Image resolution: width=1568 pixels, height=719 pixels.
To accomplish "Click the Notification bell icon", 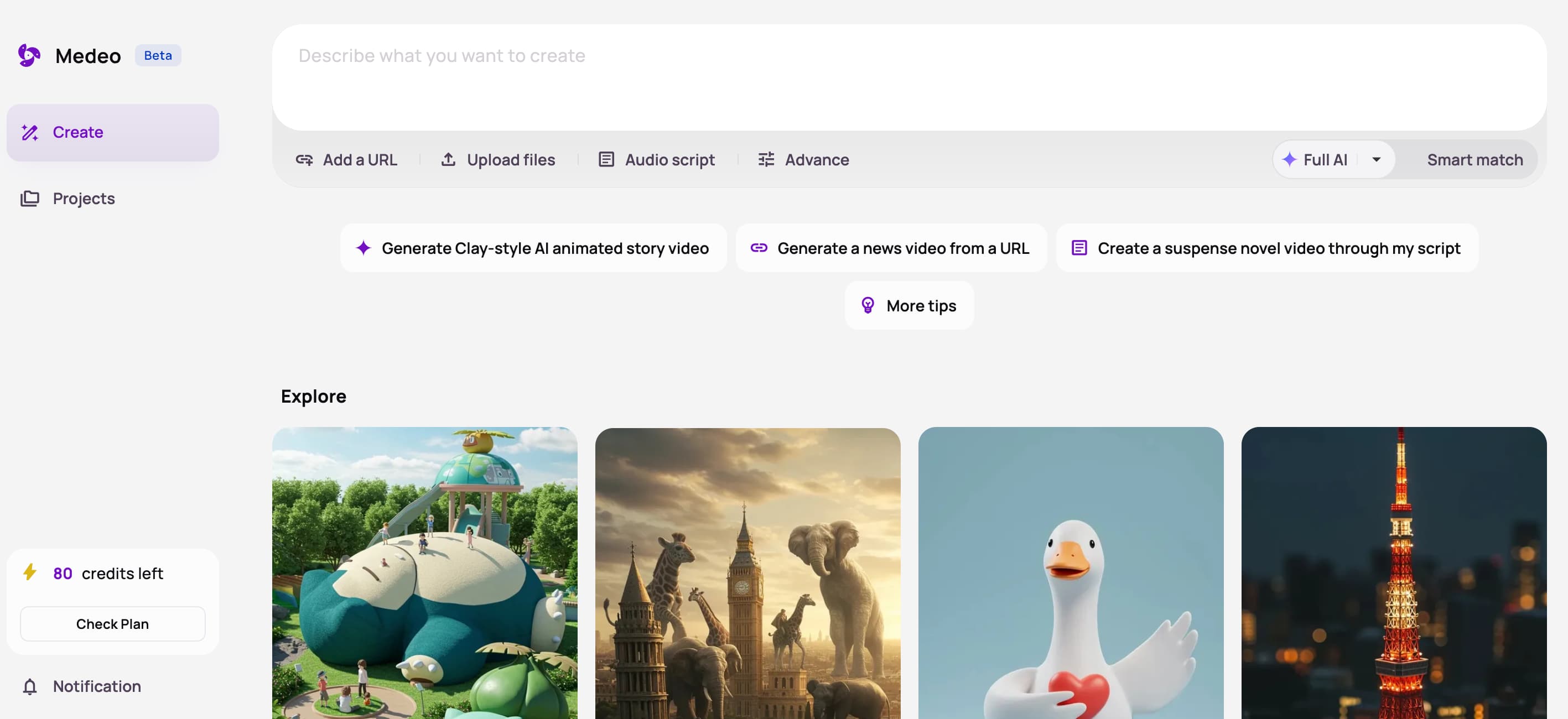I will (30, 687).
